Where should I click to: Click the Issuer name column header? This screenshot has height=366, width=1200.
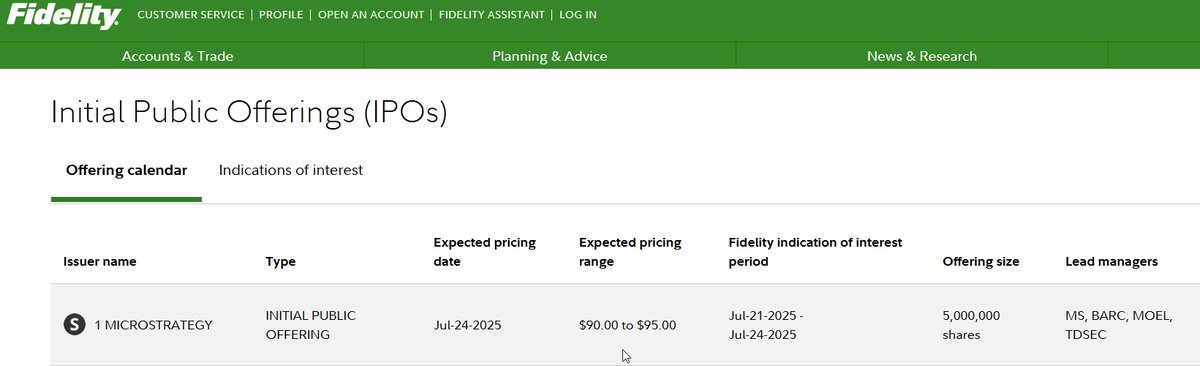click(100, 262)
